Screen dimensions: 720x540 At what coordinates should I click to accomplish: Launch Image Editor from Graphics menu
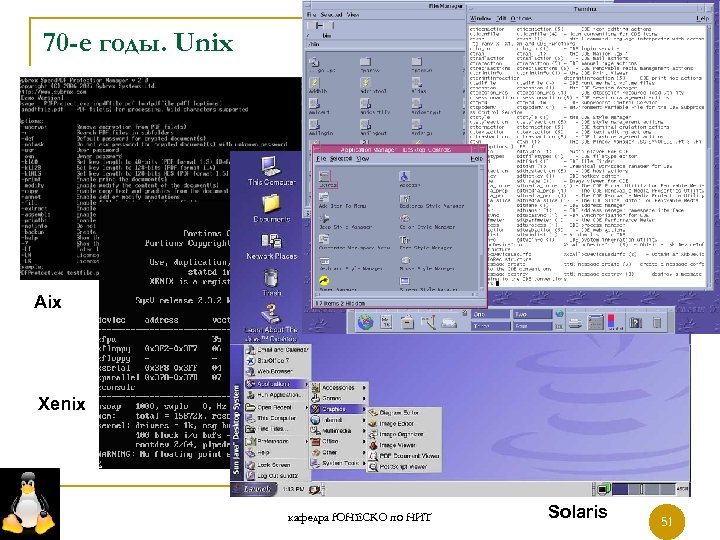coord(404,423)
